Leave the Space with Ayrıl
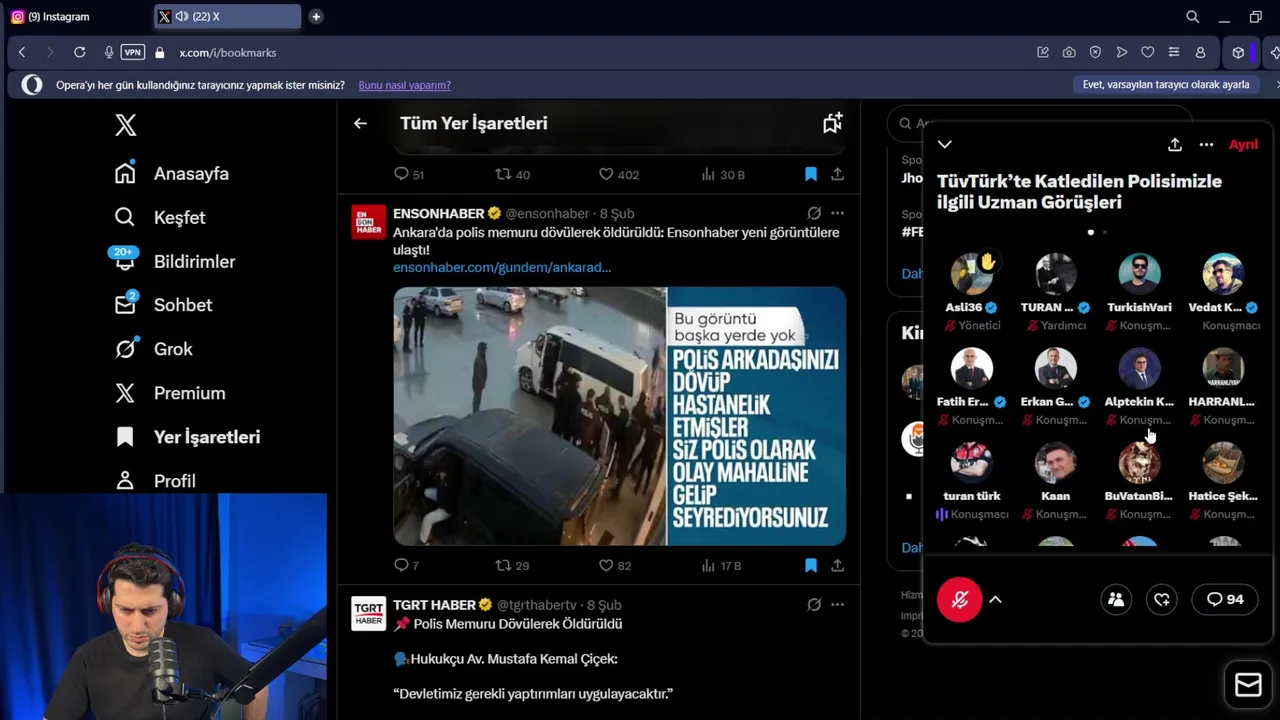This screenshot has height=720, width=1280. 1243,144
